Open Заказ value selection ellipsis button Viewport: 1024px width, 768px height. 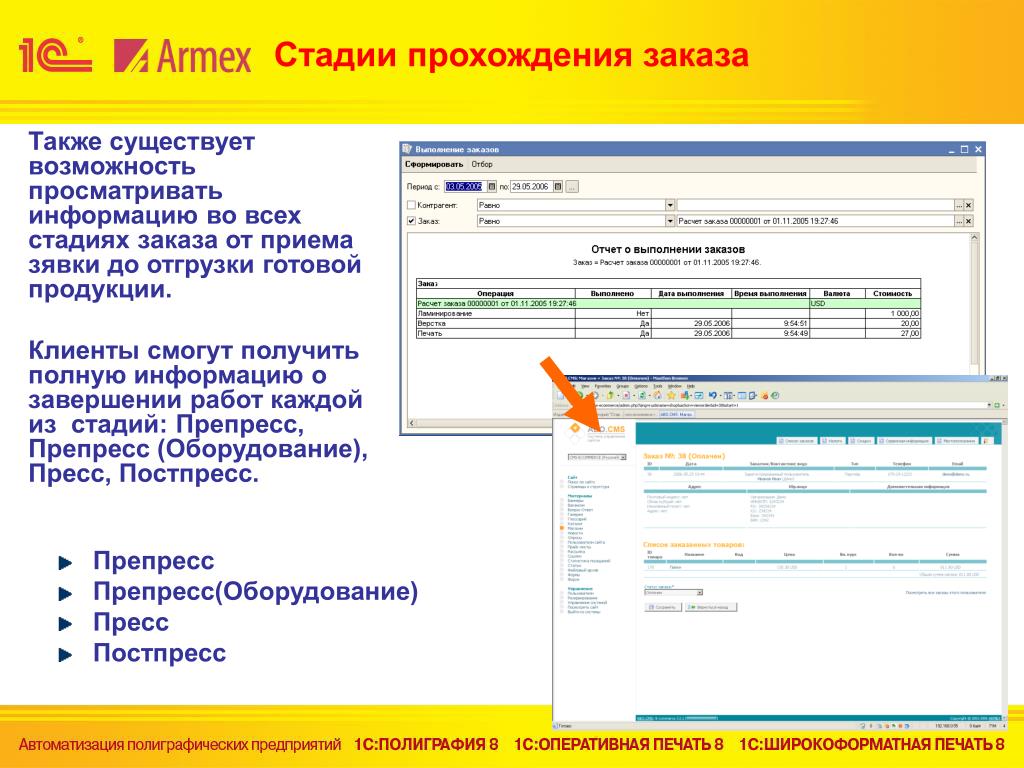(x=959, y=221)
